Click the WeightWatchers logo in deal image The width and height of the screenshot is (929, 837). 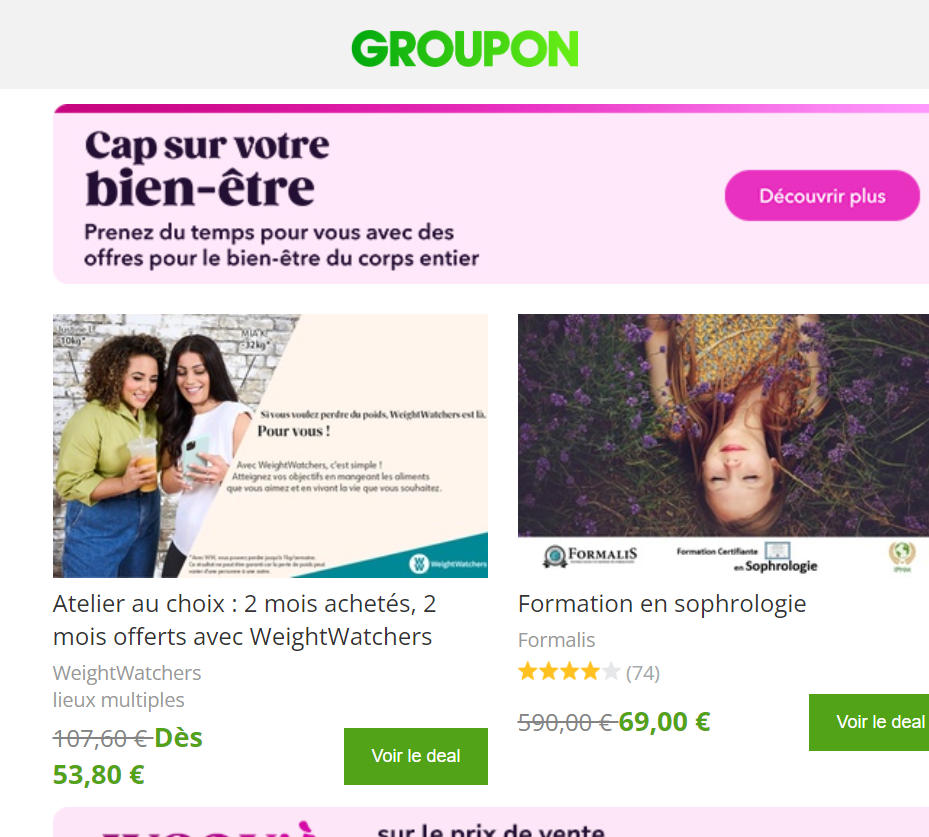click(x=448, y=563)
